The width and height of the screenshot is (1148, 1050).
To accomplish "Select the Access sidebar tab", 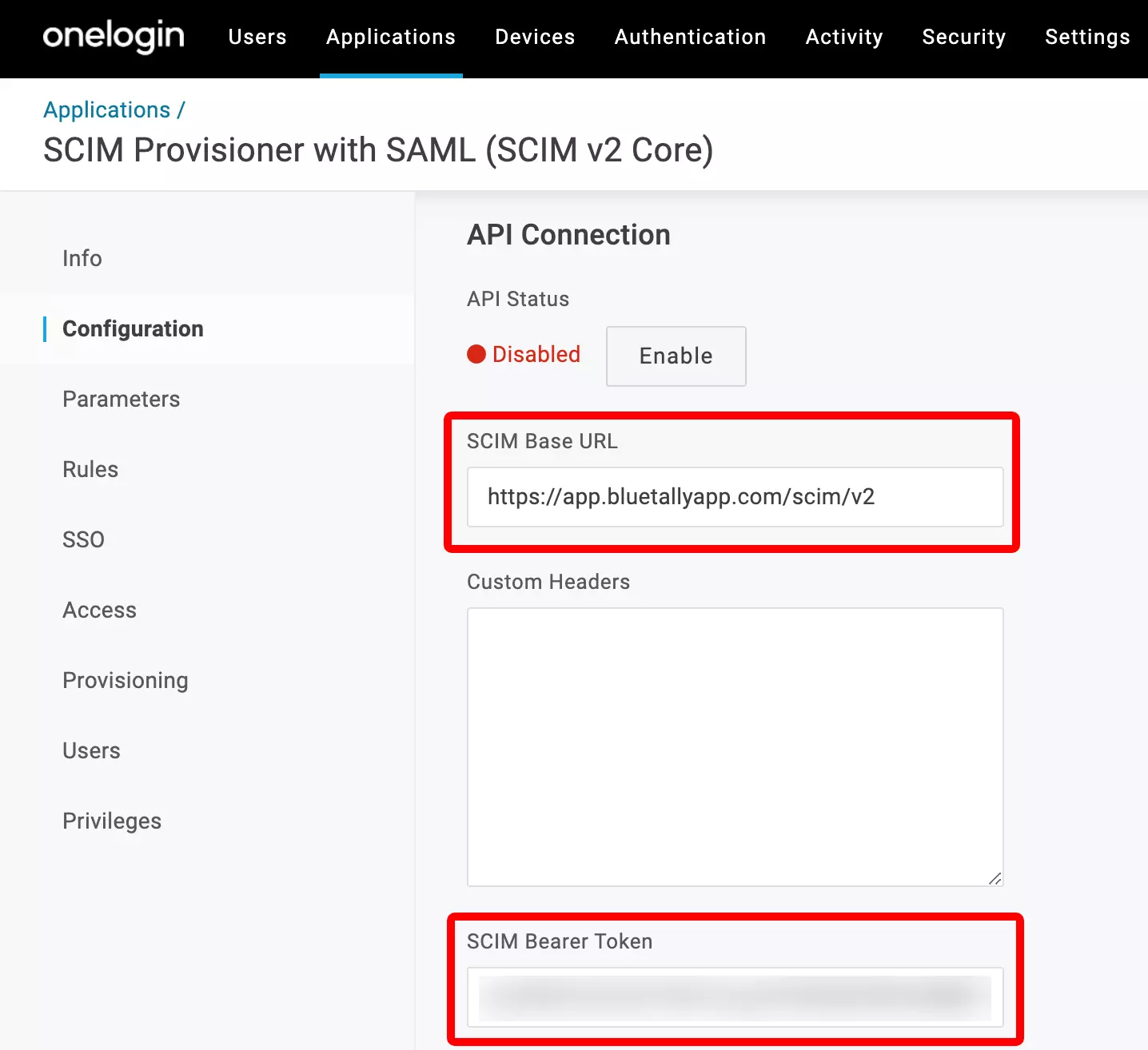I will pyautogui.click(x=100, y=610).
